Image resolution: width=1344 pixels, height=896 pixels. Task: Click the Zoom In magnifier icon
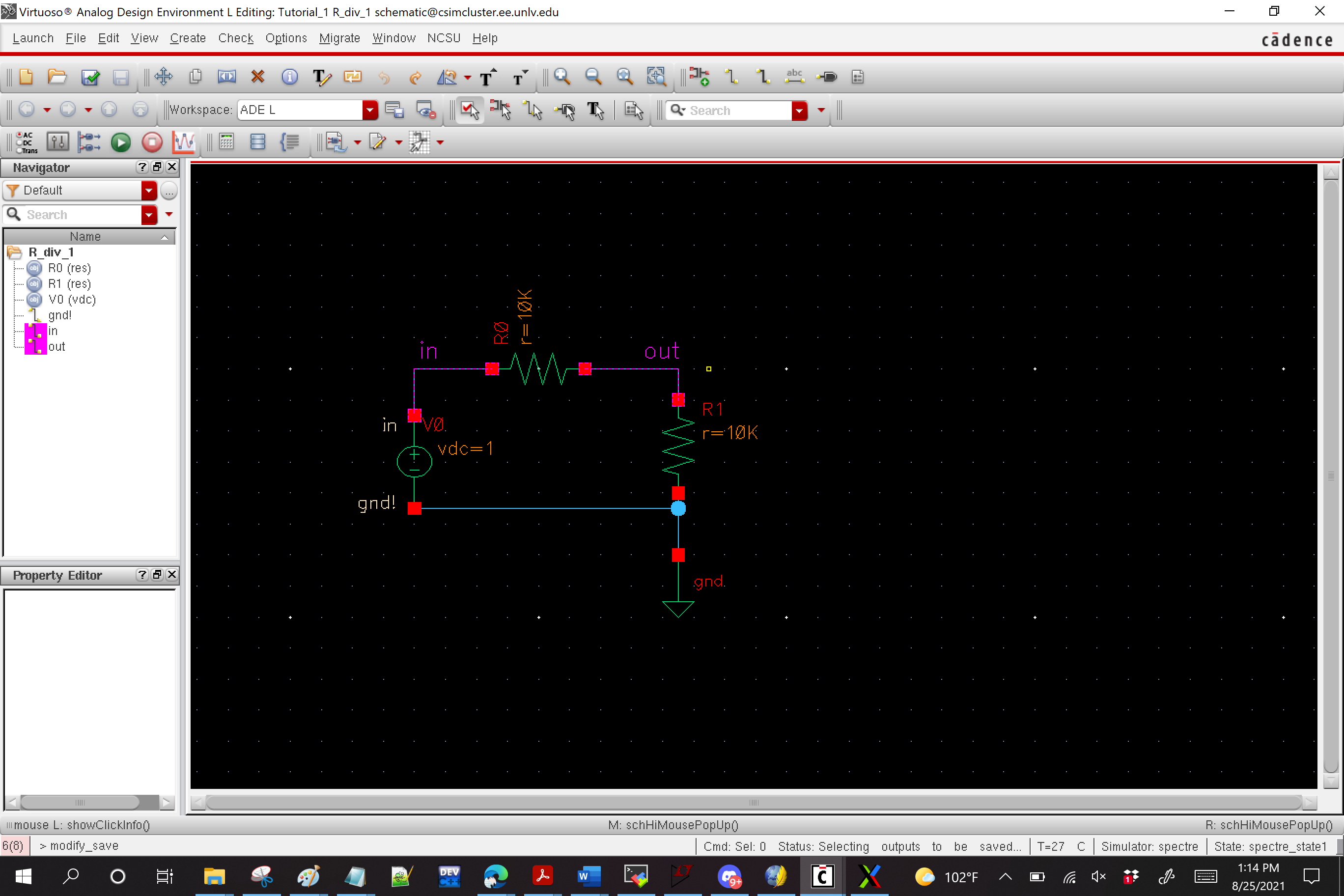562,77
